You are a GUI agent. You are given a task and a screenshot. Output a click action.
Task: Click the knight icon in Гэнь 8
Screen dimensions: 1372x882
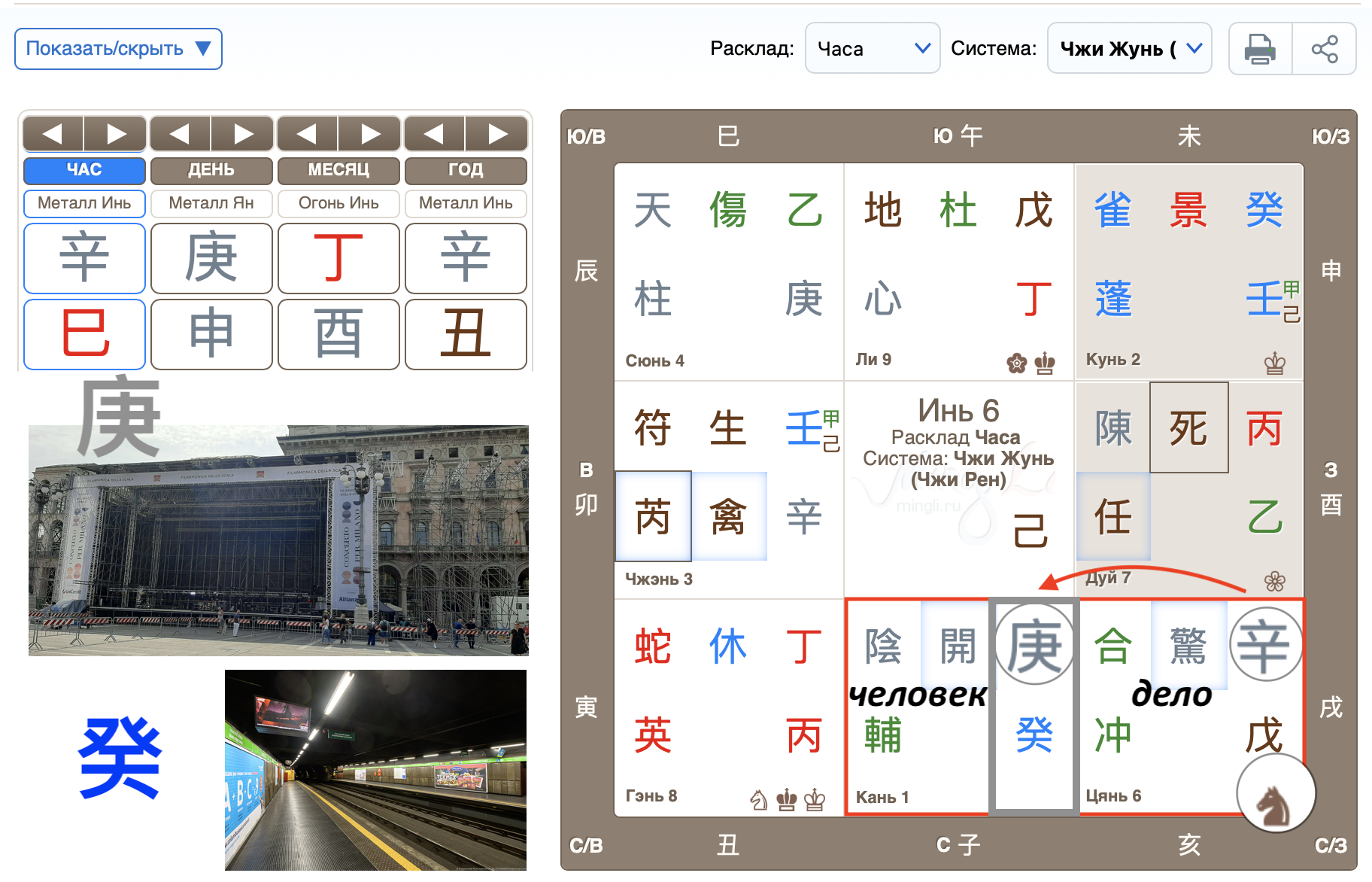(759, 800)
